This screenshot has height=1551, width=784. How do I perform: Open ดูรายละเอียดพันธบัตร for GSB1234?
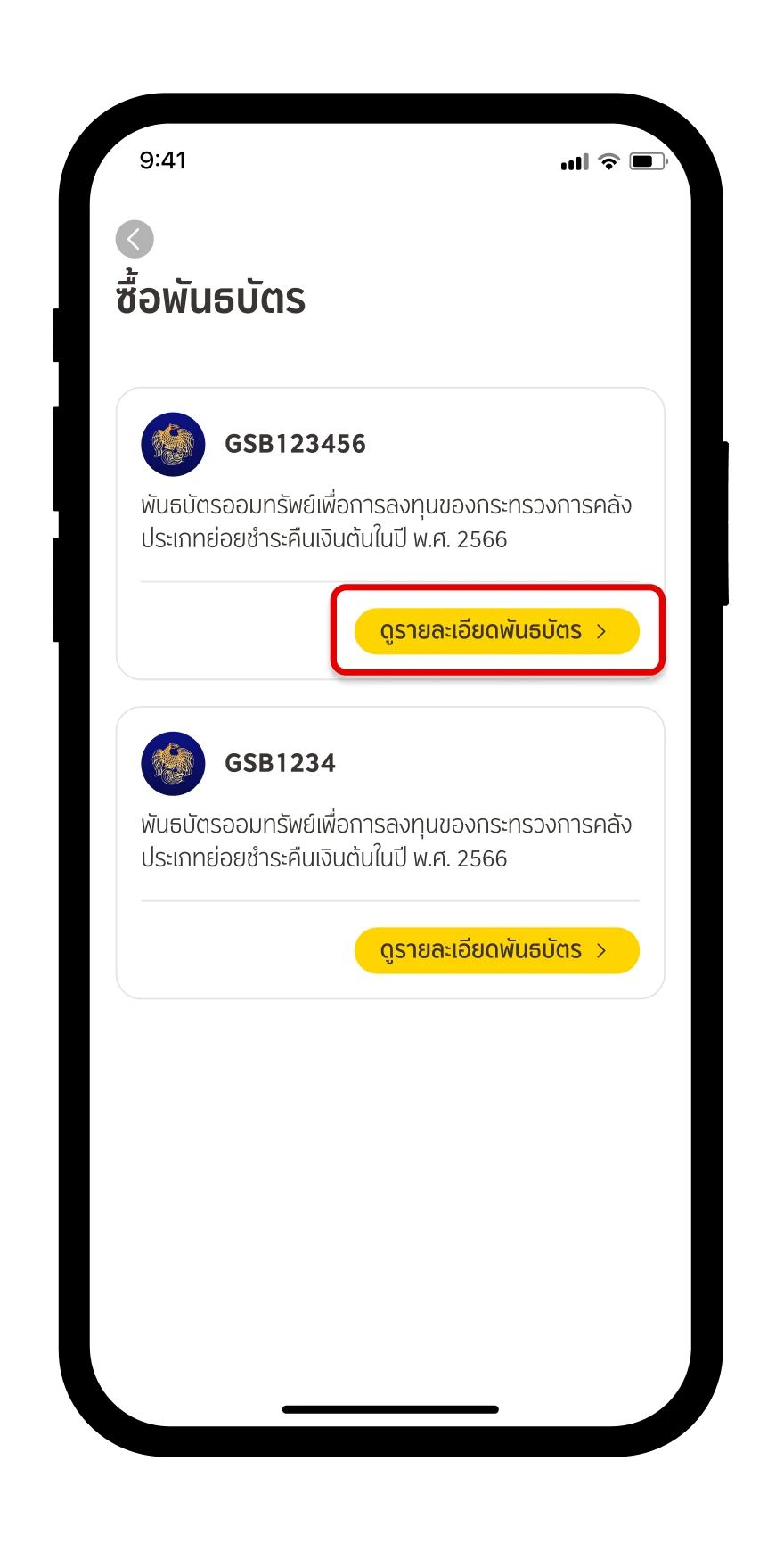[x=497, y=950]
